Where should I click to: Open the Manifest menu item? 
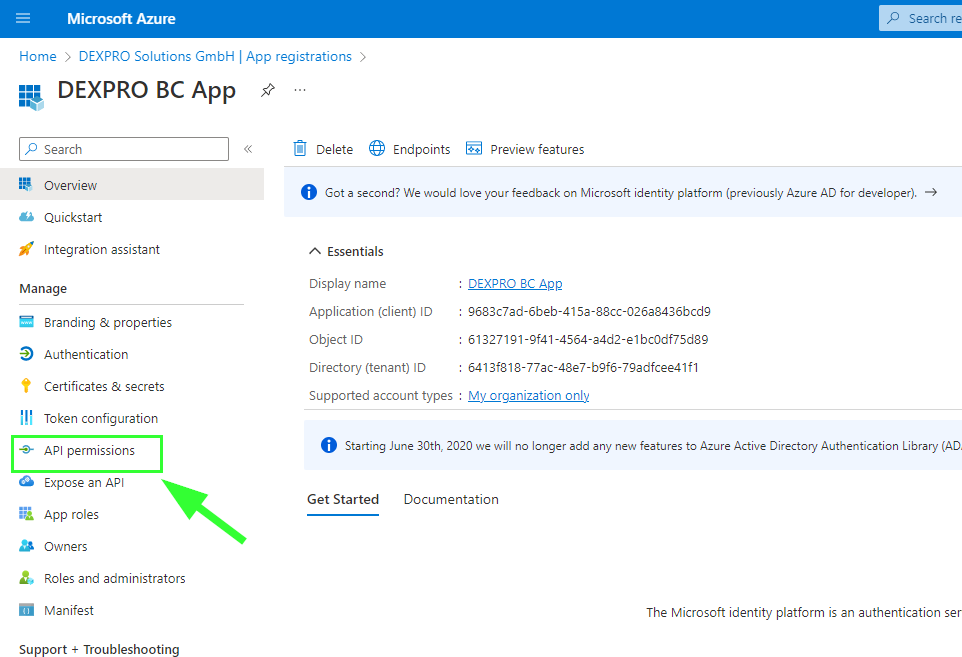pyautogui.click(x=68, y=611)
